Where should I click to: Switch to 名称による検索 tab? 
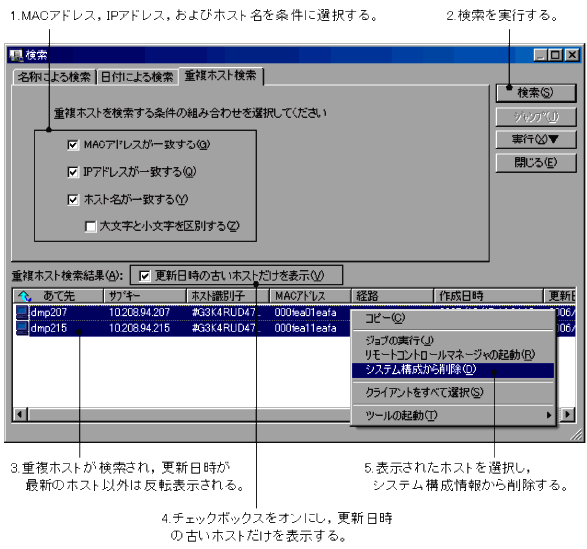tap(54, 77)
